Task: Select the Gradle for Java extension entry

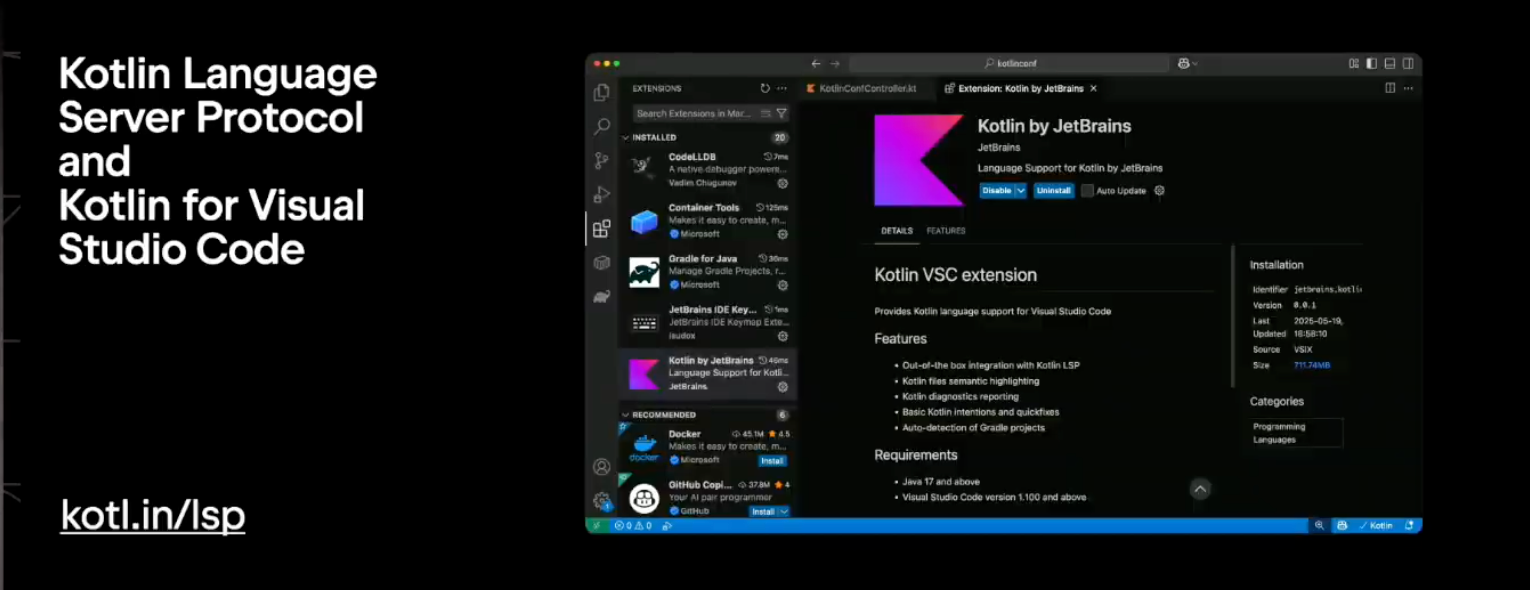Action: click(x=707, y=272)
